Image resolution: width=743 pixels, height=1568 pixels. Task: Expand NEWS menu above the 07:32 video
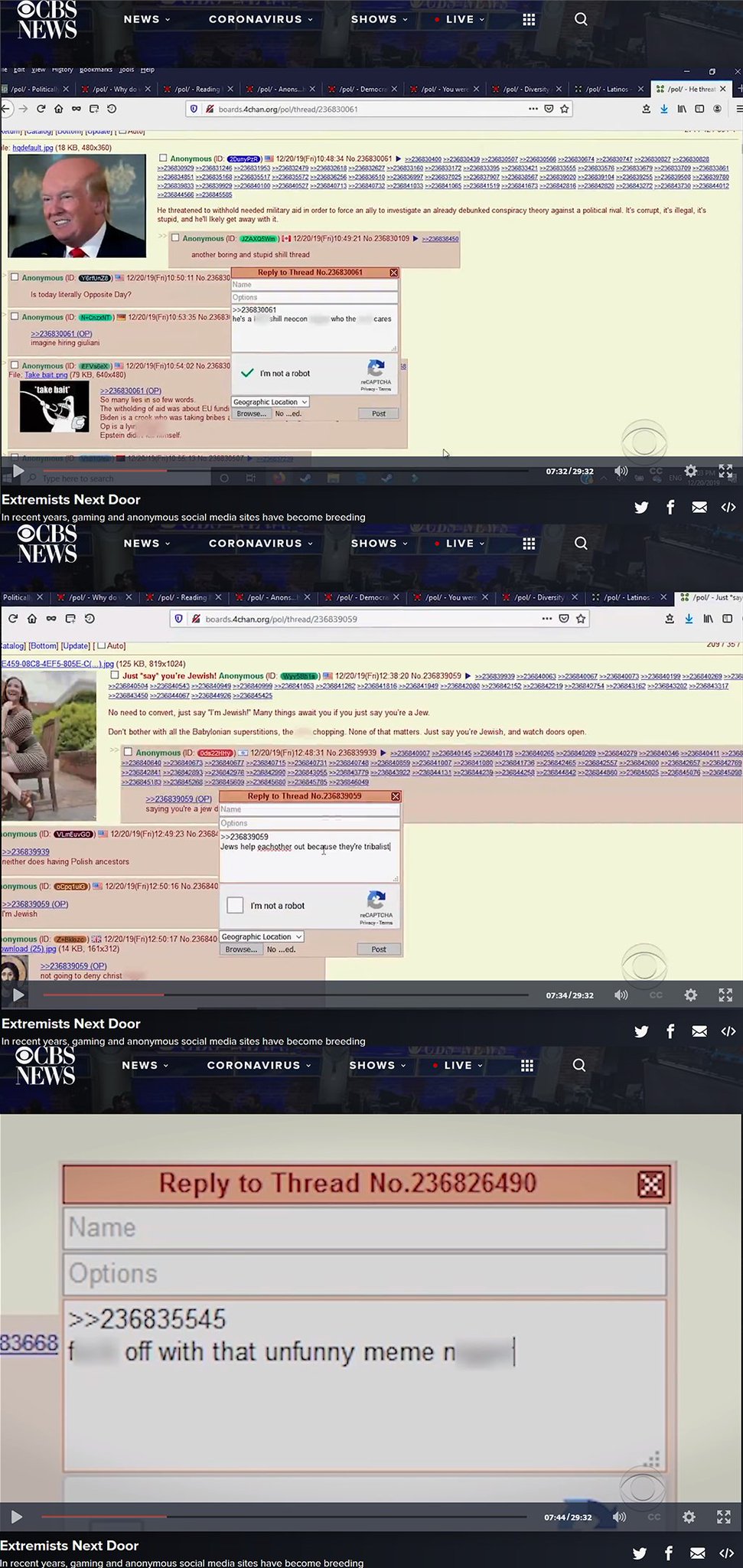(147, 19)
